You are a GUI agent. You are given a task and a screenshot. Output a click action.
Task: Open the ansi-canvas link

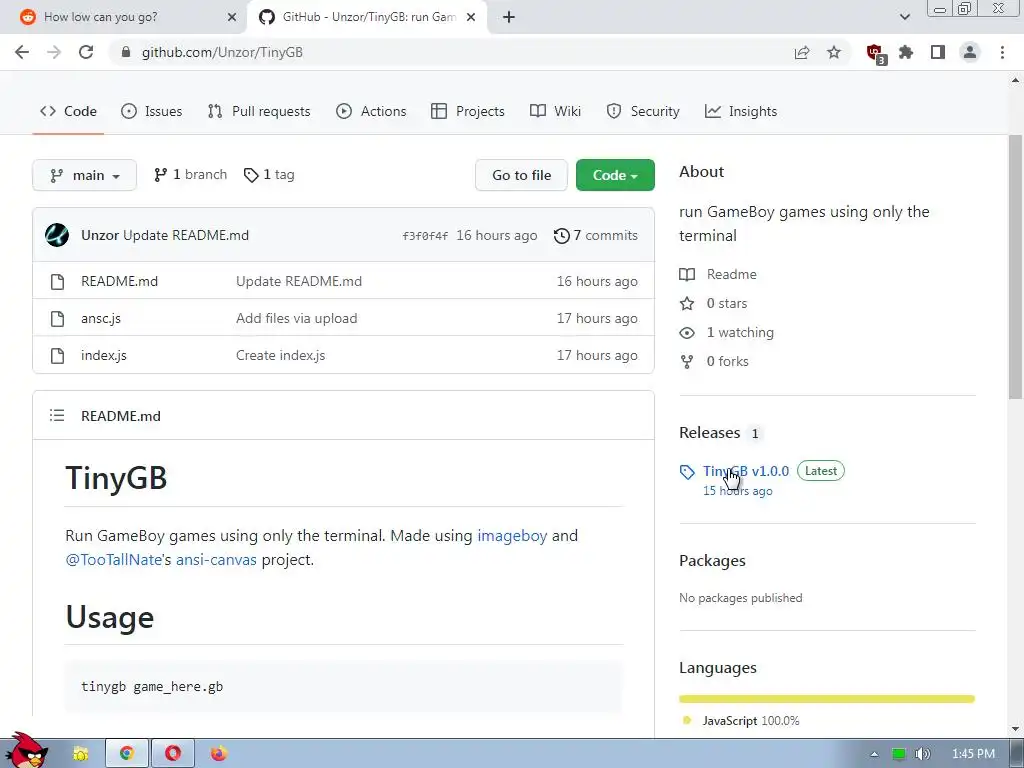(216, 560)
